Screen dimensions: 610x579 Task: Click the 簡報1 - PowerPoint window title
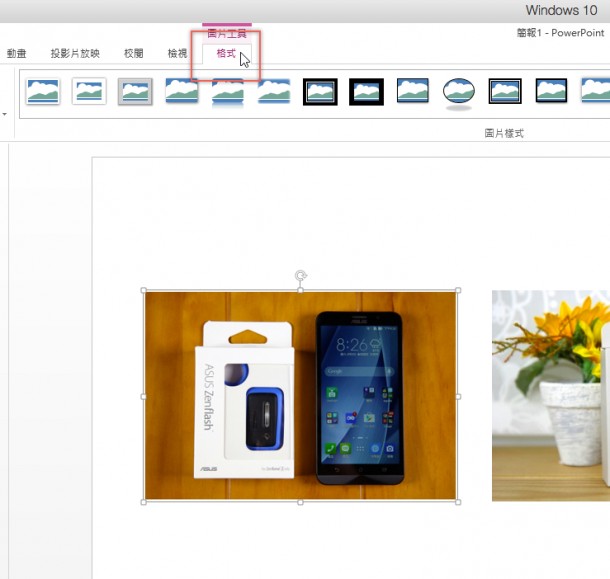pyautogui.click(x=561, y=33)
